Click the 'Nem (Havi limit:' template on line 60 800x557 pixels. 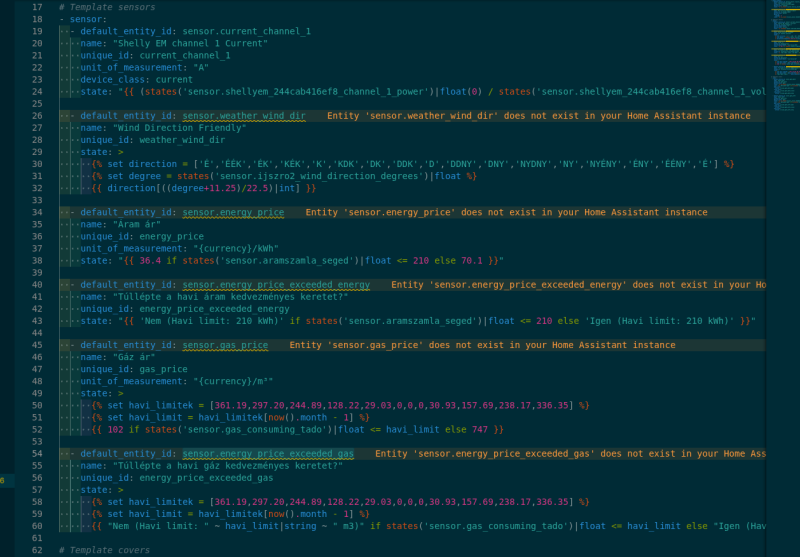429,526
